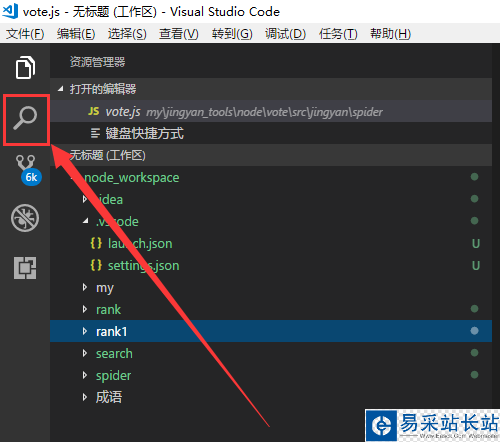Viewport: 500px width, 442px height.
Task: Expand the search folder arrow
Action: [x=85, y=353]
